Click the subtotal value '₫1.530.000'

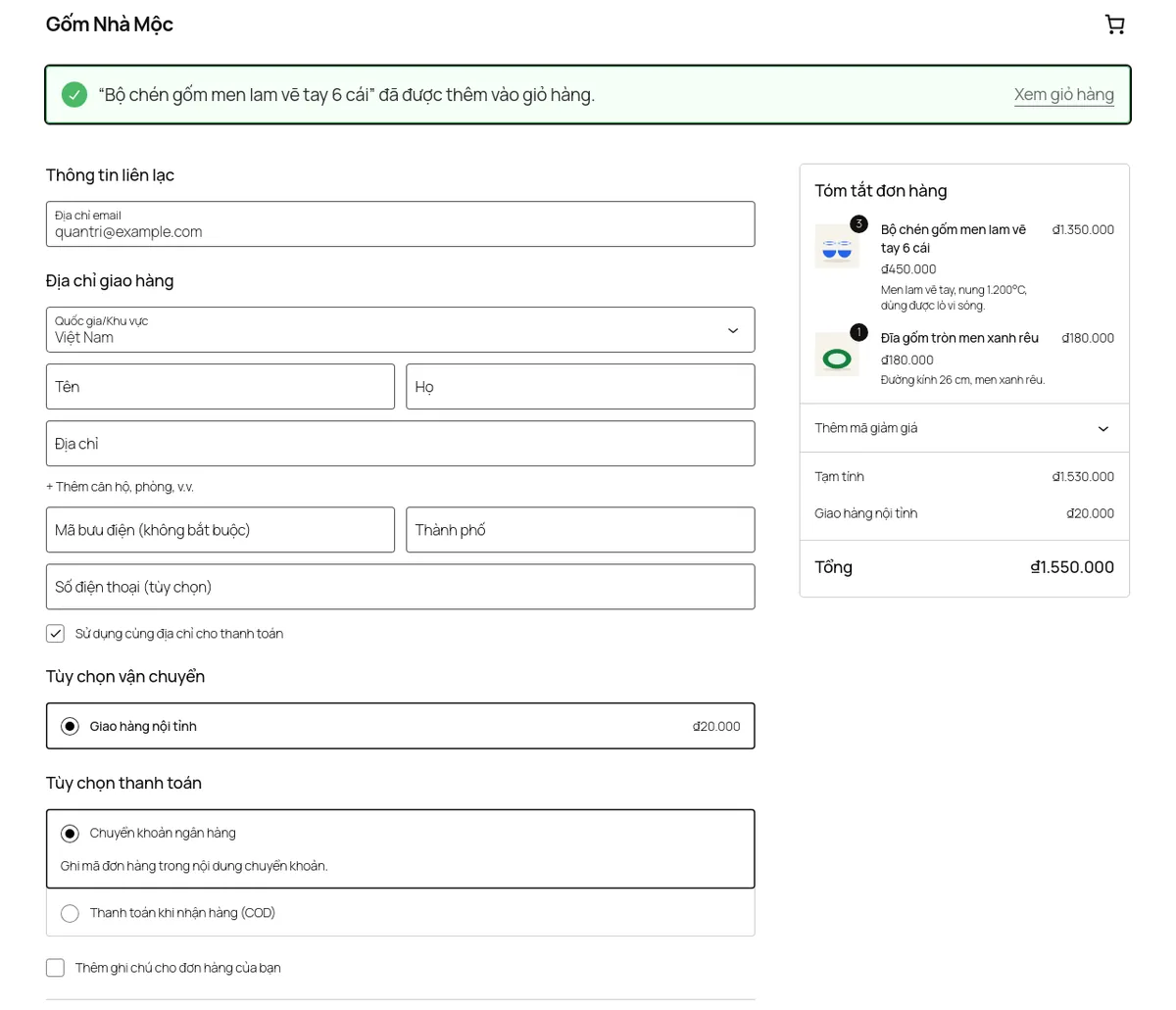coord(1083,477)
